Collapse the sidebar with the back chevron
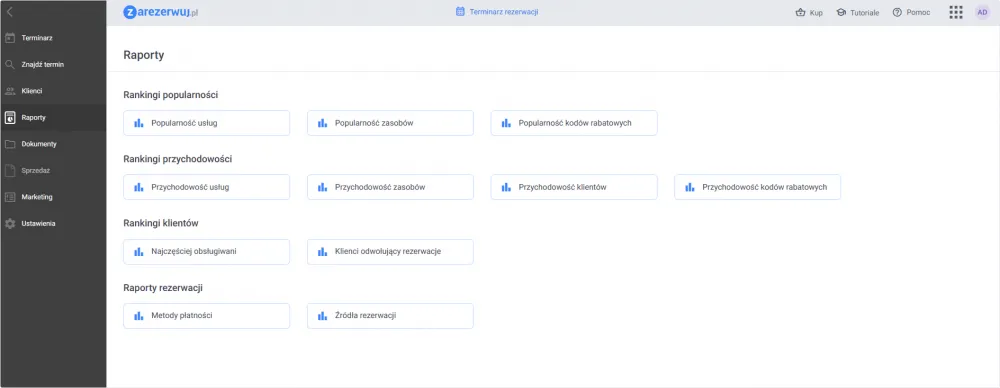The height and width of the screenshot is (388, 1000). (10, 11)
